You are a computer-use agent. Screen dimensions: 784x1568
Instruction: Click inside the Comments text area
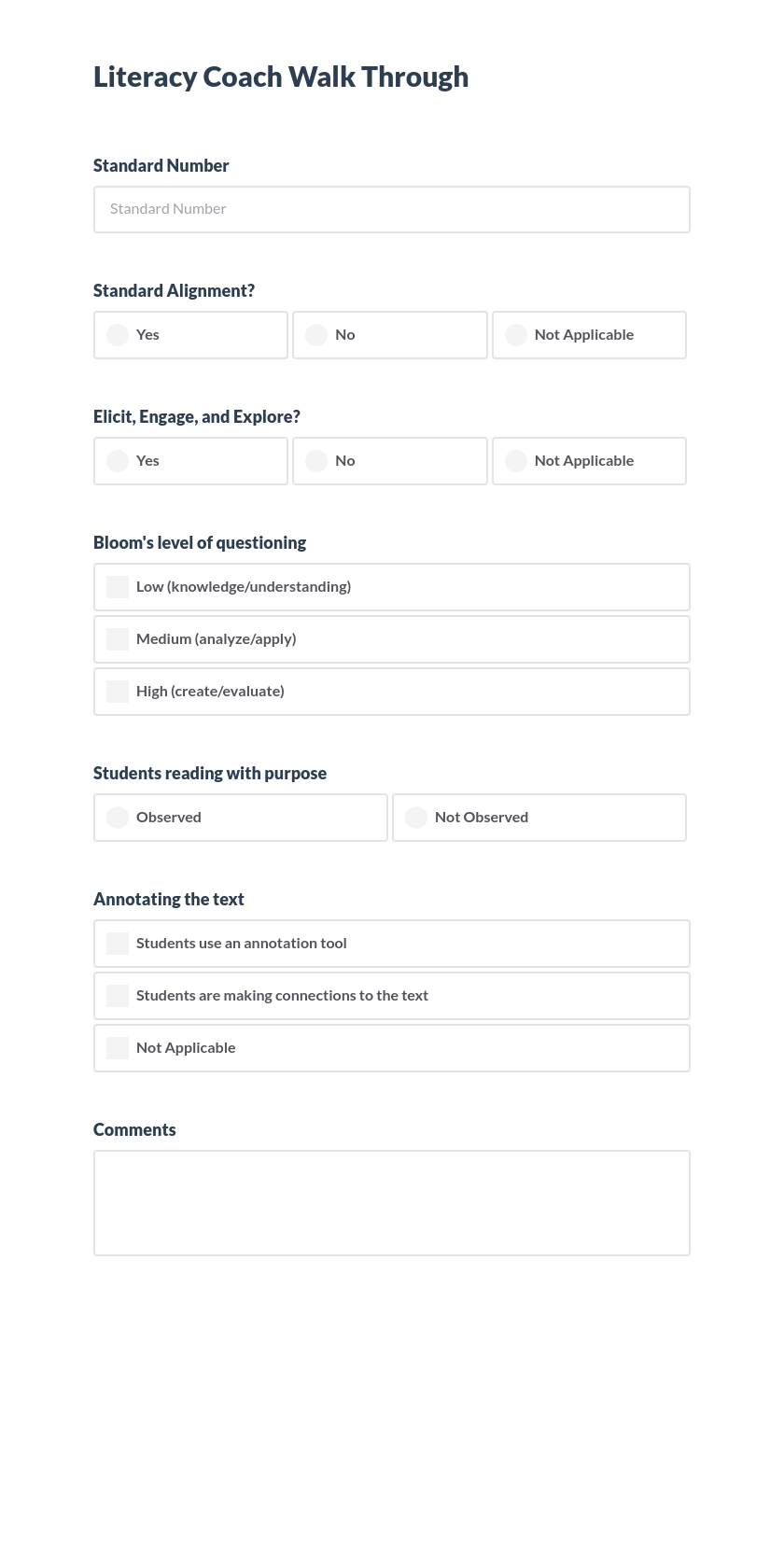pyautogui.click(x=391, y=1202)
